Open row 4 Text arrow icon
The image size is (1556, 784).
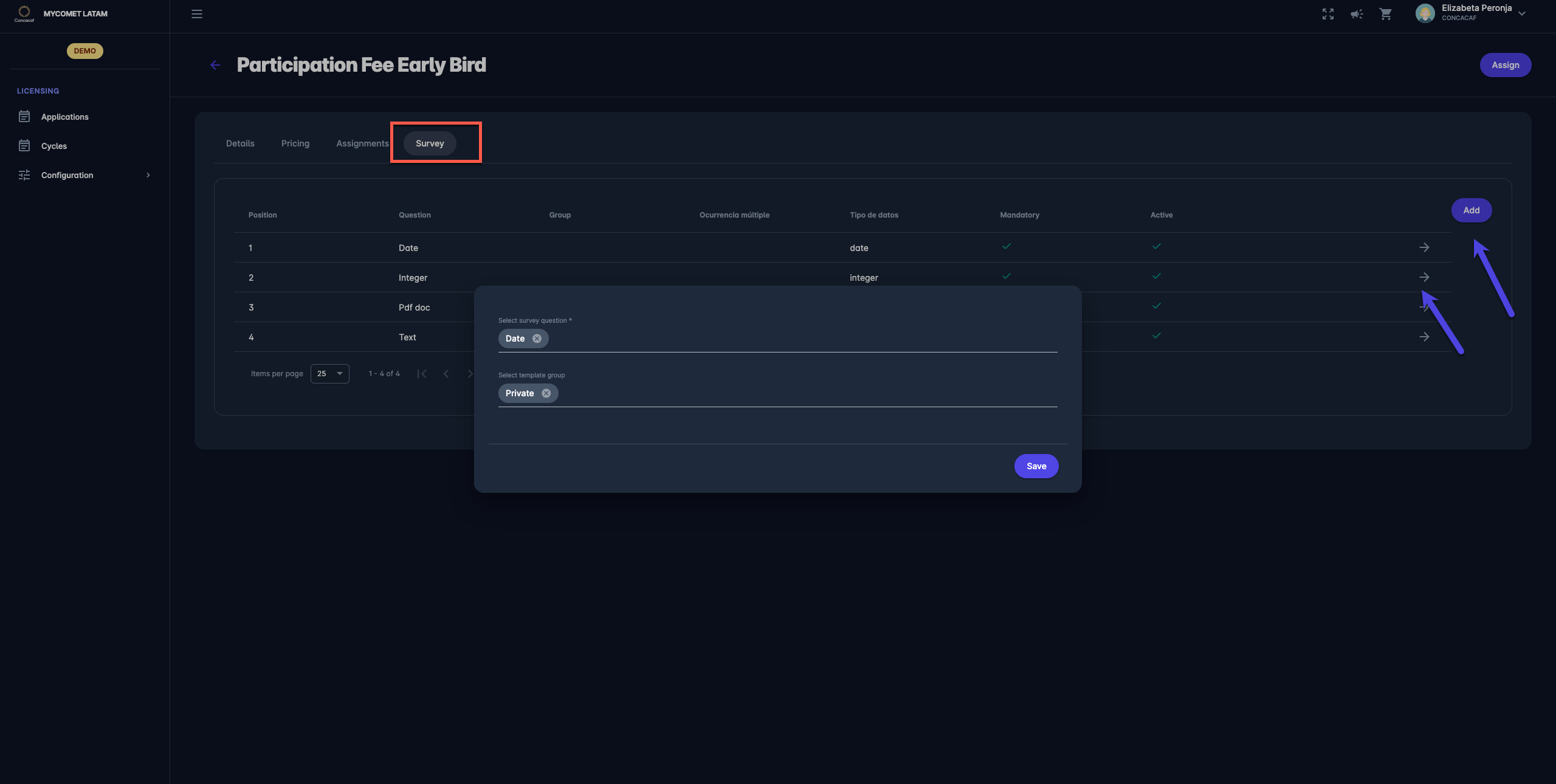pyautogui.click(x=1424, y=337)
